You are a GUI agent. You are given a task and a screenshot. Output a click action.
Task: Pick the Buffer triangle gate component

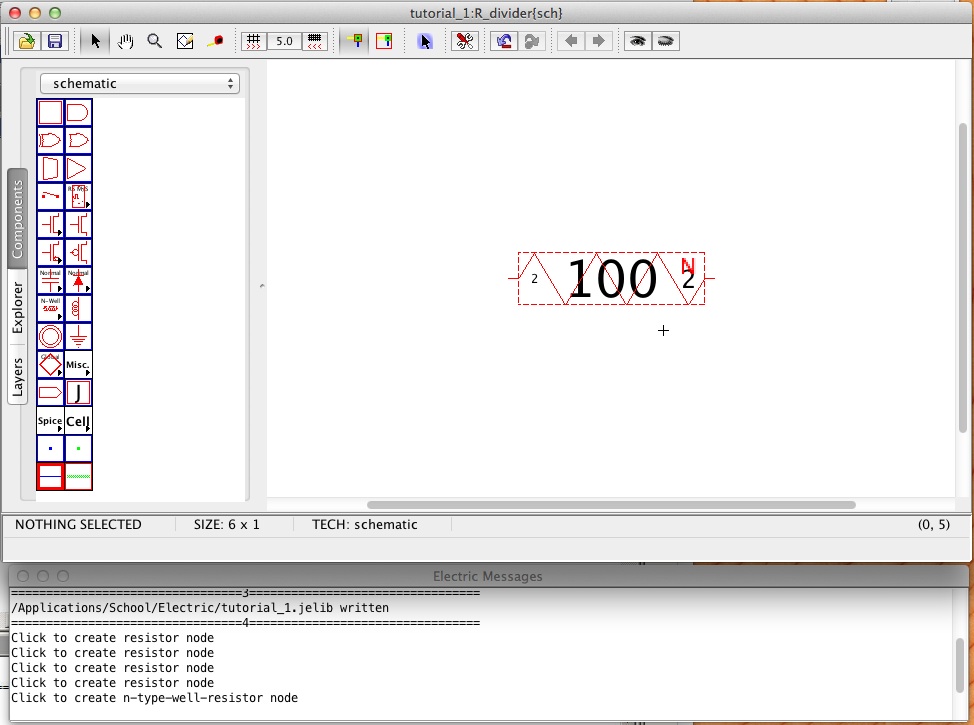[78, 168]
